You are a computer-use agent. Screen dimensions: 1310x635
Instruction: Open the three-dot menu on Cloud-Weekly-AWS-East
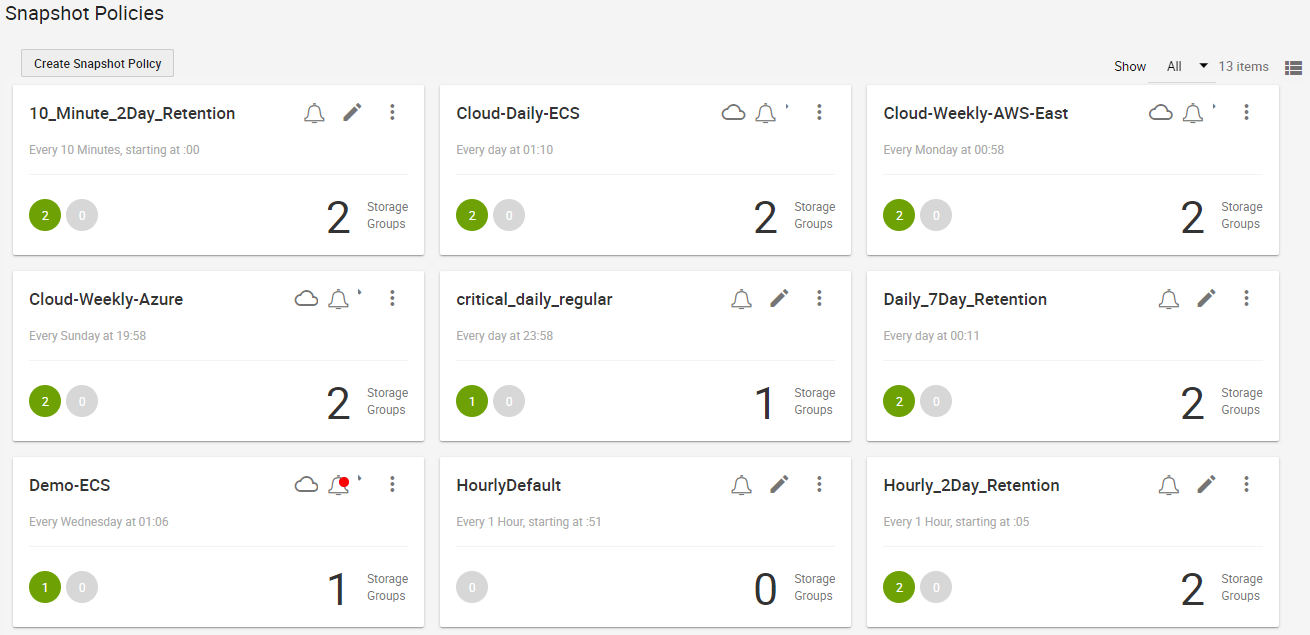(1246, 112)
